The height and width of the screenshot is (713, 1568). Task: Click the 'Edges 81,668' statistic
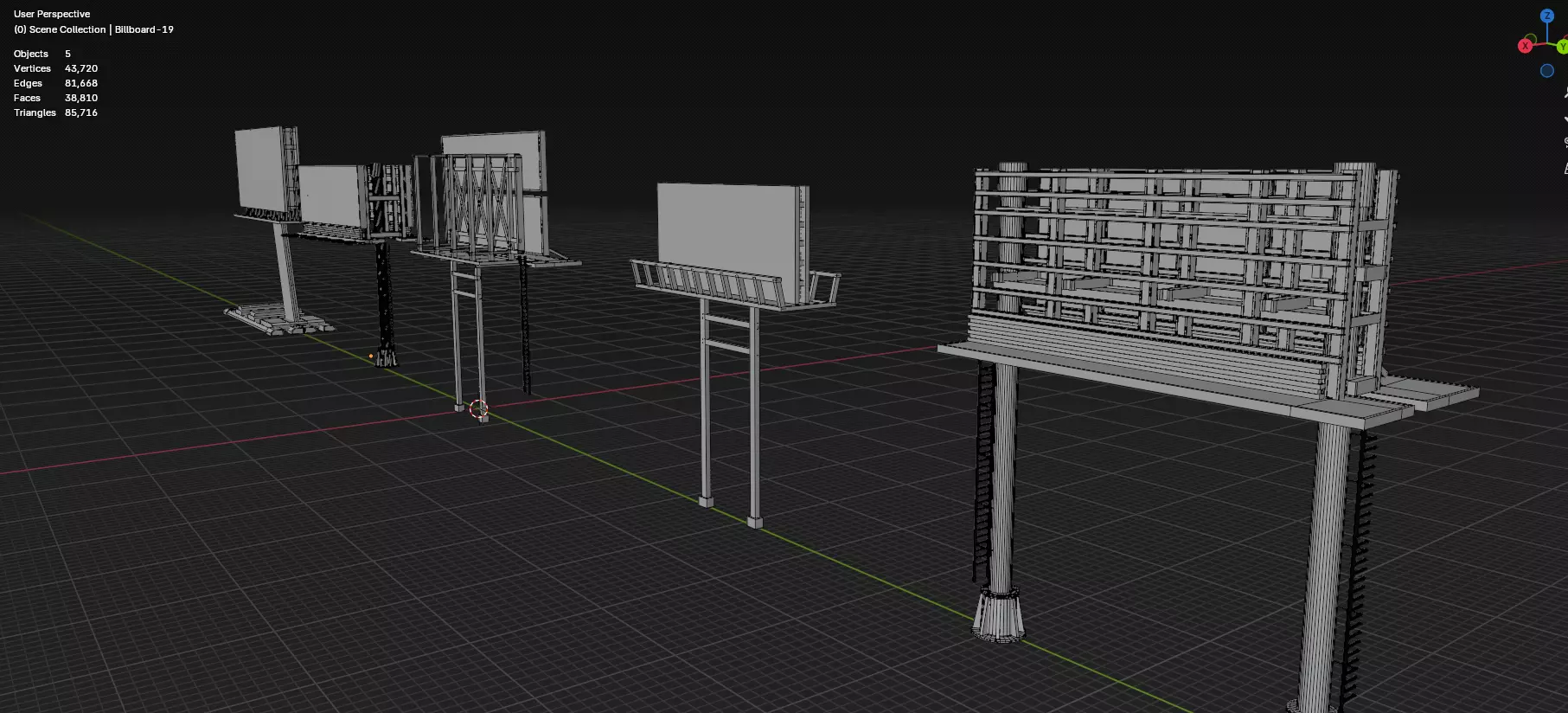(55, 83)
